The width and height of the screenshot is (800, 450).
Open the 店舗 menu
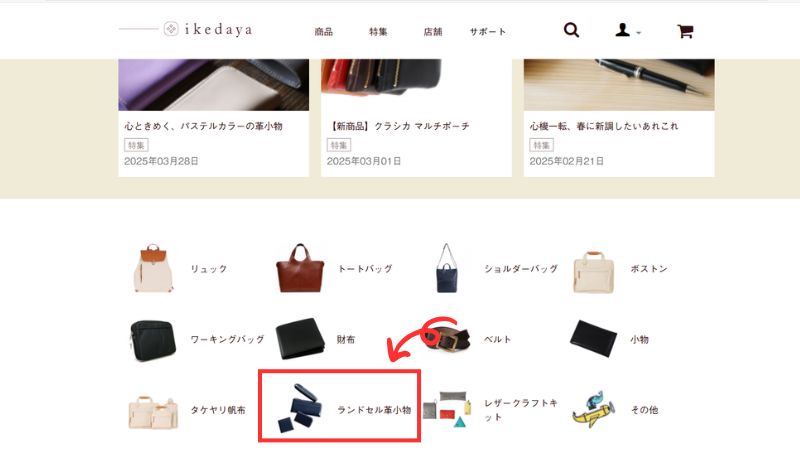pyautogui.click(x=433, y=32)
